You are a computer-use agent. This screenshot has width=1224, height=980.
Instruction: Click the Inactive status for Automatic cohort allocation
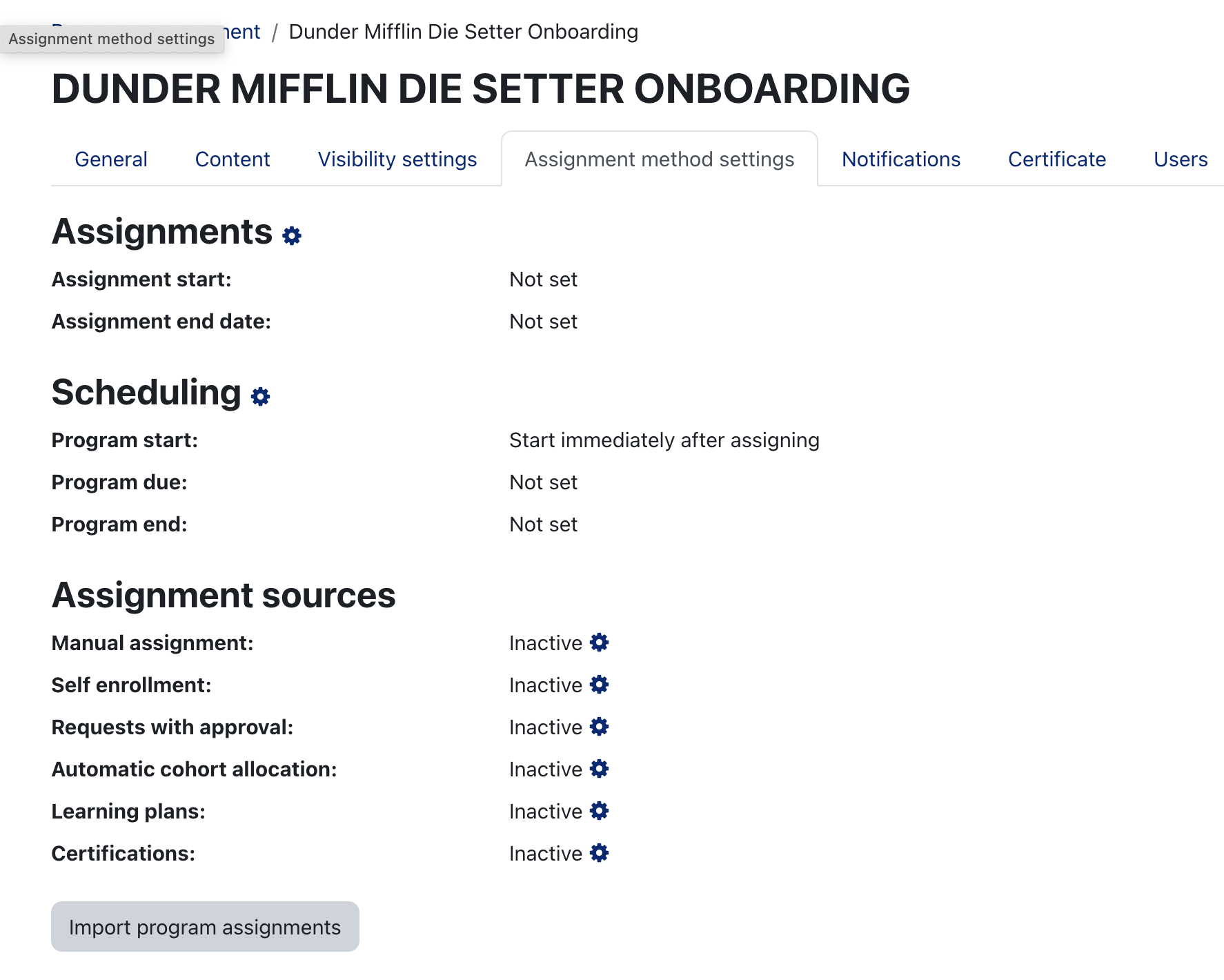click(x=546, y=770)
